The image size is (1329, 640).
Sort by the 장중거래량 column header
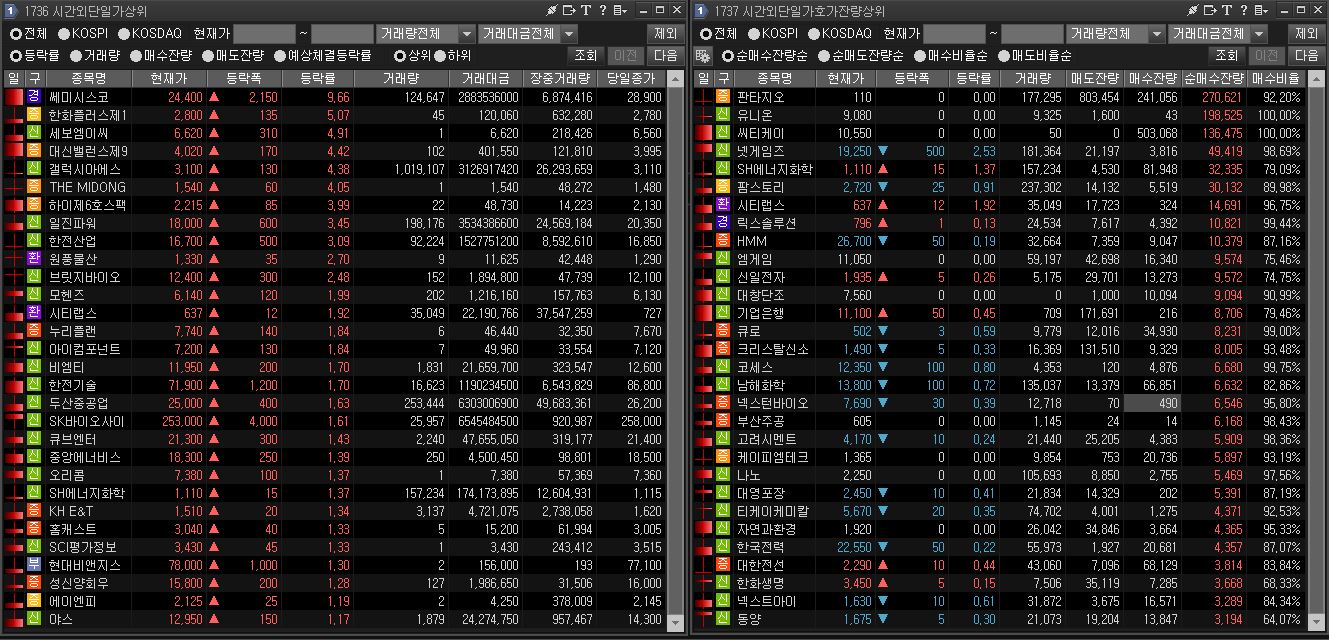[x=560, y=78]
